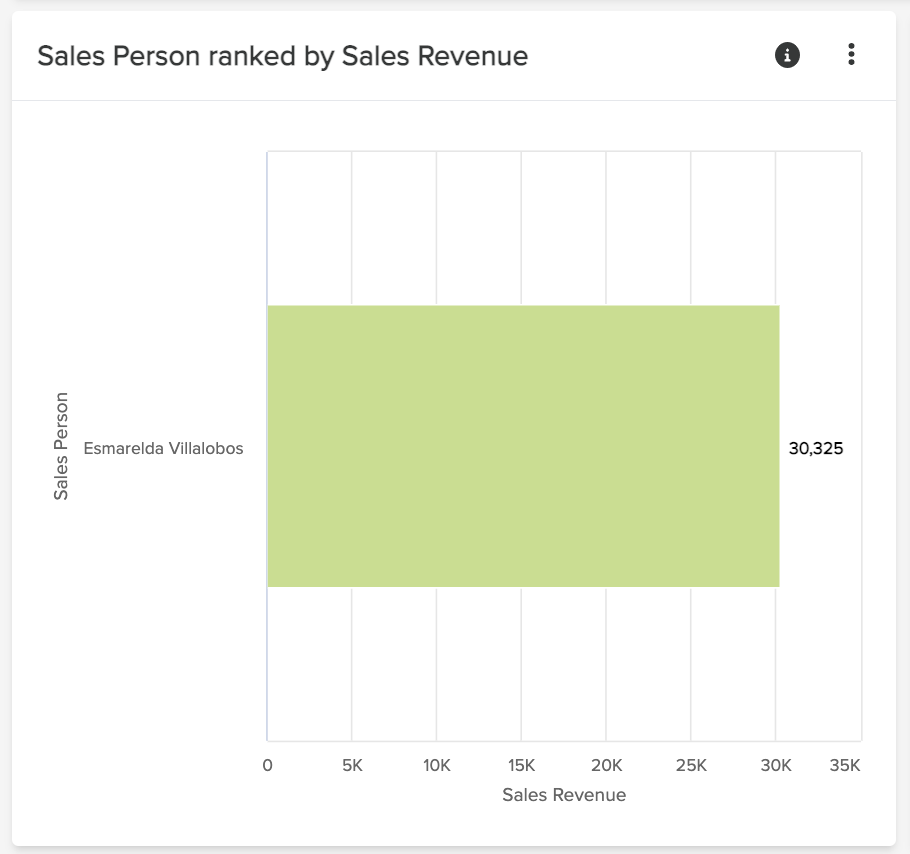Image resolution: width=910 pixels, height=854 pixels.
Task: Click the Esmarelda Villalobos axis label
Action: point(163,448)
